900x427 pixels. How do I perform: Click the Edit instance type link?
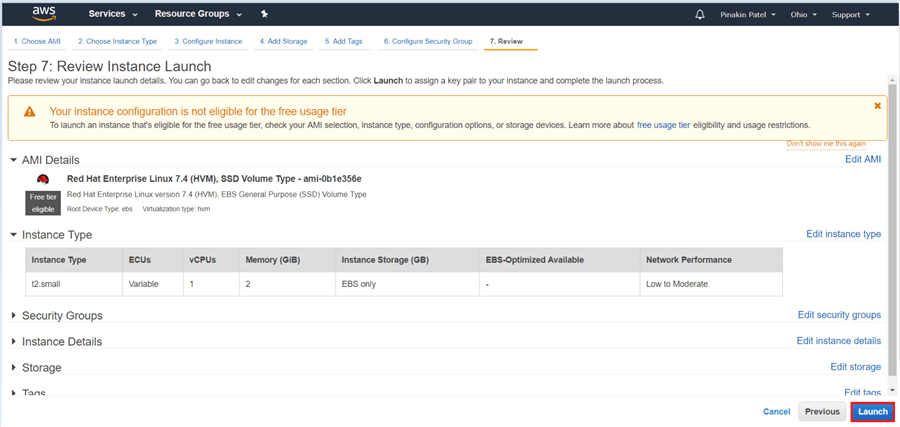click(843, 234)
